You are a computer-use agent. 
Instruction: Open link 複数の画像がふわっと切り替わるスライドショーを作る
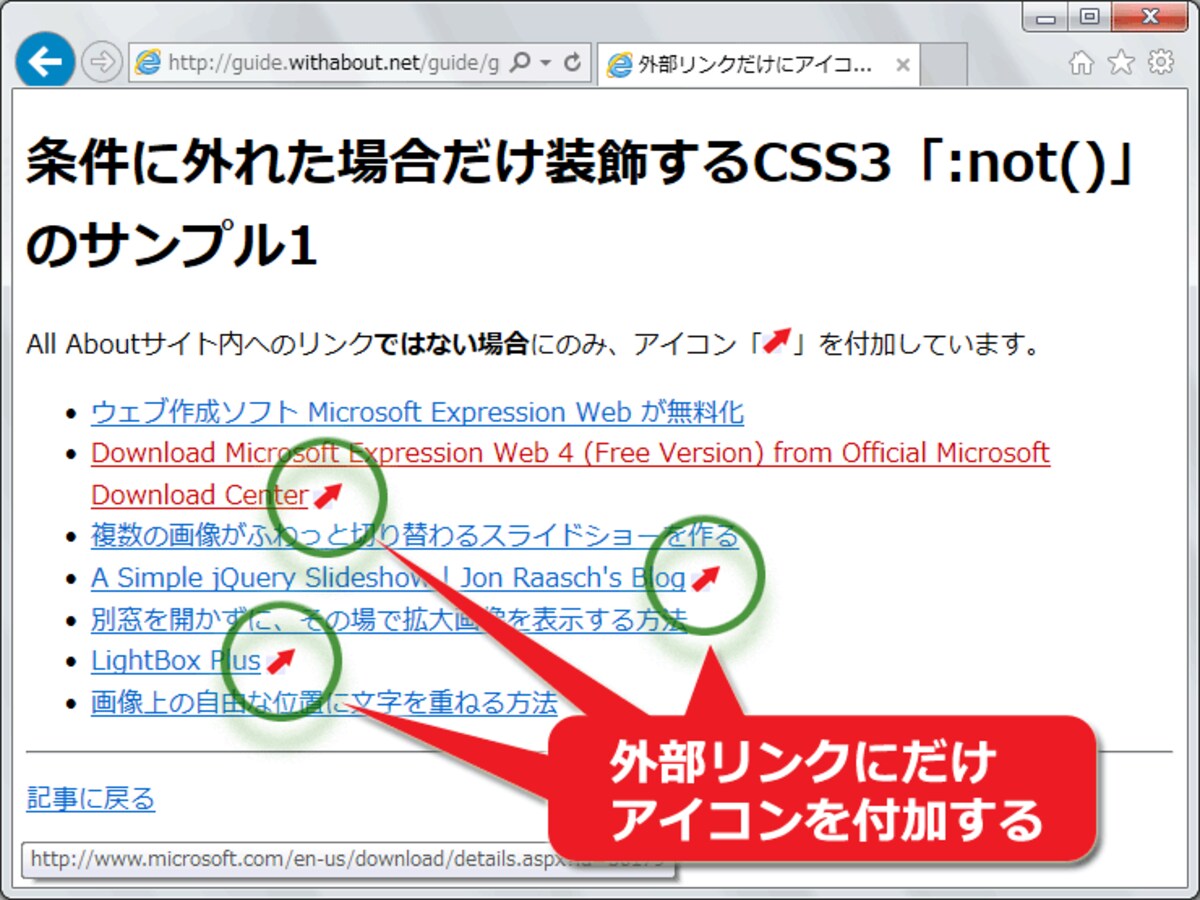(414, 536)
